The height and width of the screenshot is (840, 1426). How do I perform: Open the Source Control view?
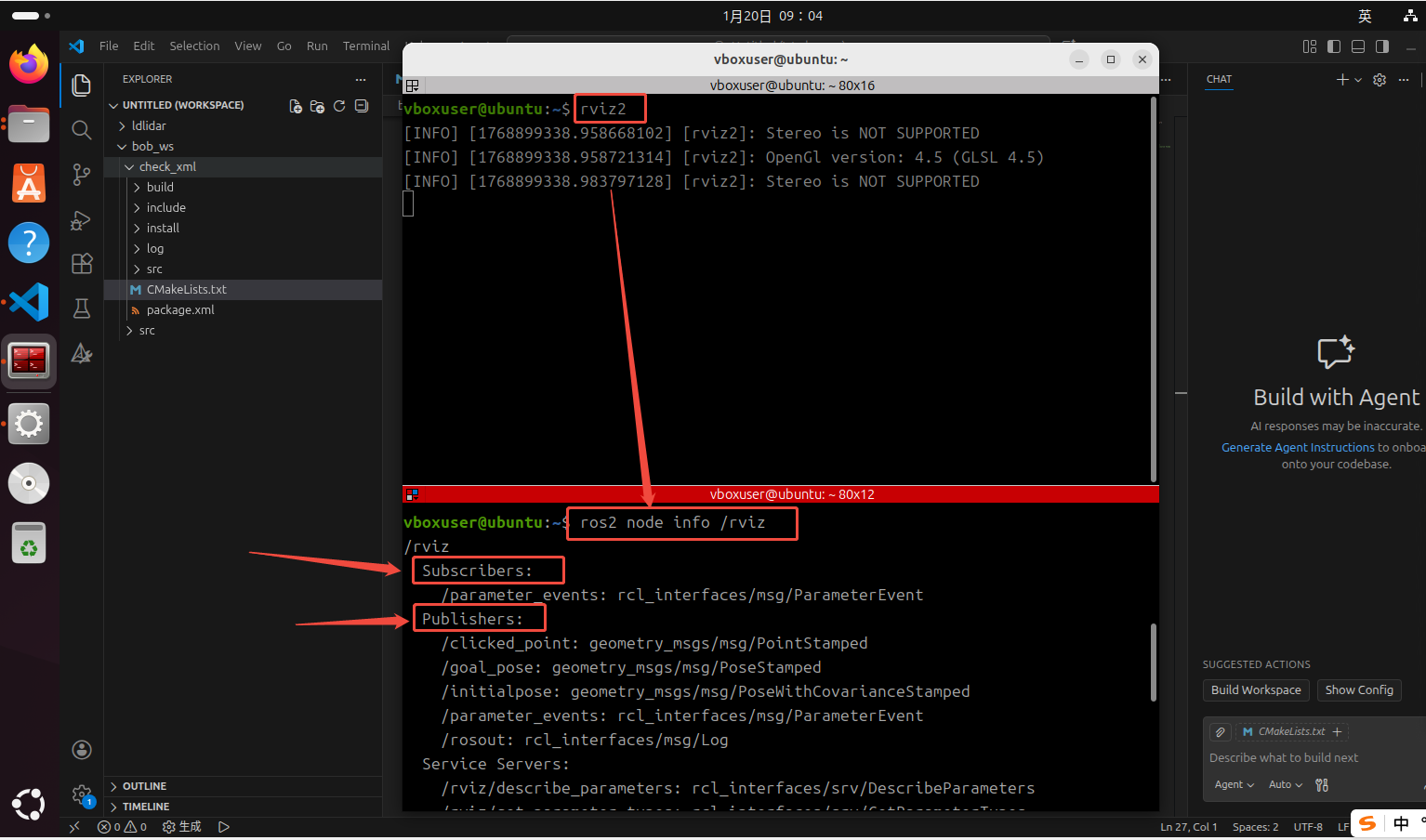coord(82,175)
